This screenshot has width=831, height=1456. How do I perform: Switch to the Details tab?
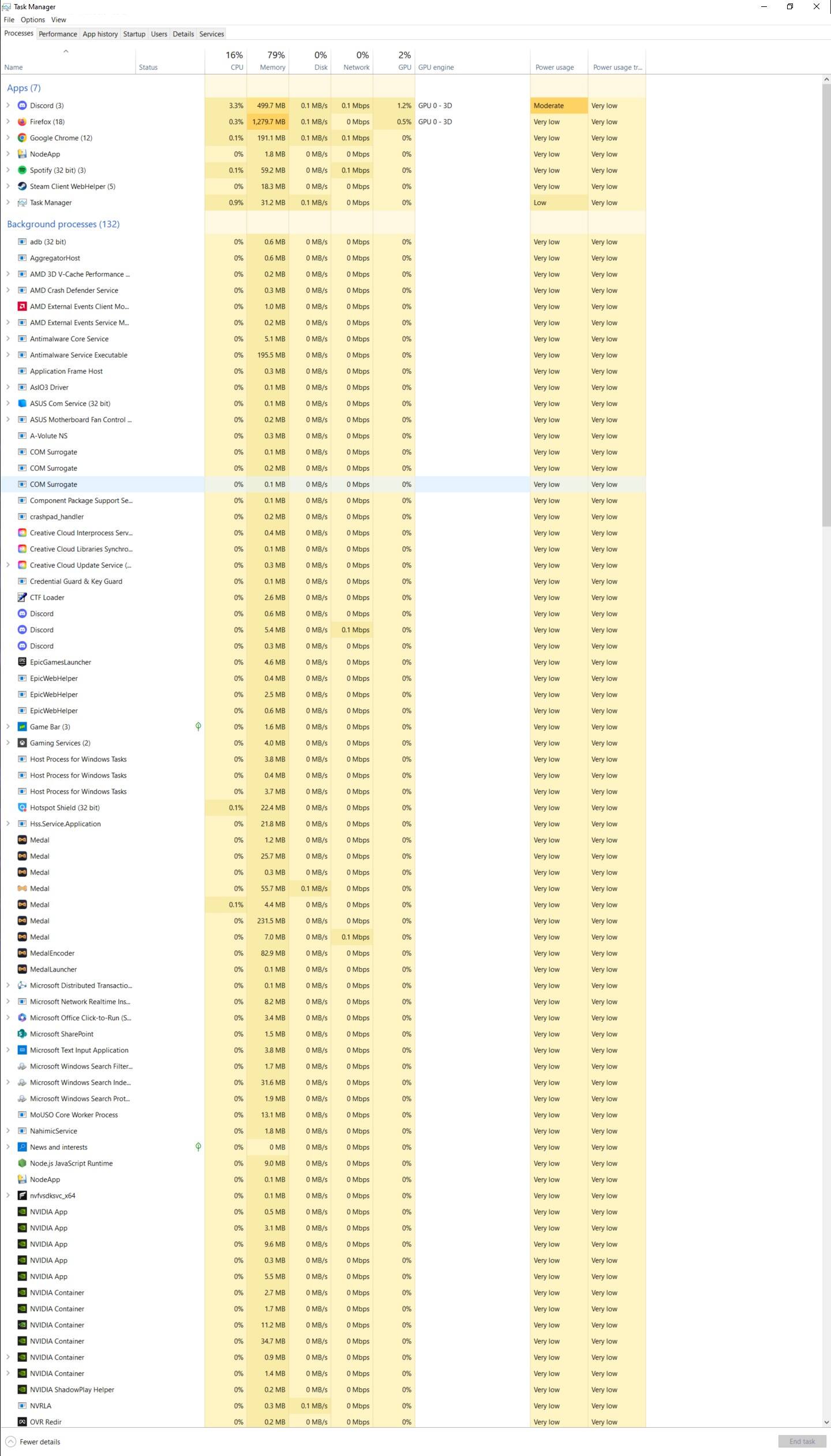pyautogui.click(x=183, y=34)
